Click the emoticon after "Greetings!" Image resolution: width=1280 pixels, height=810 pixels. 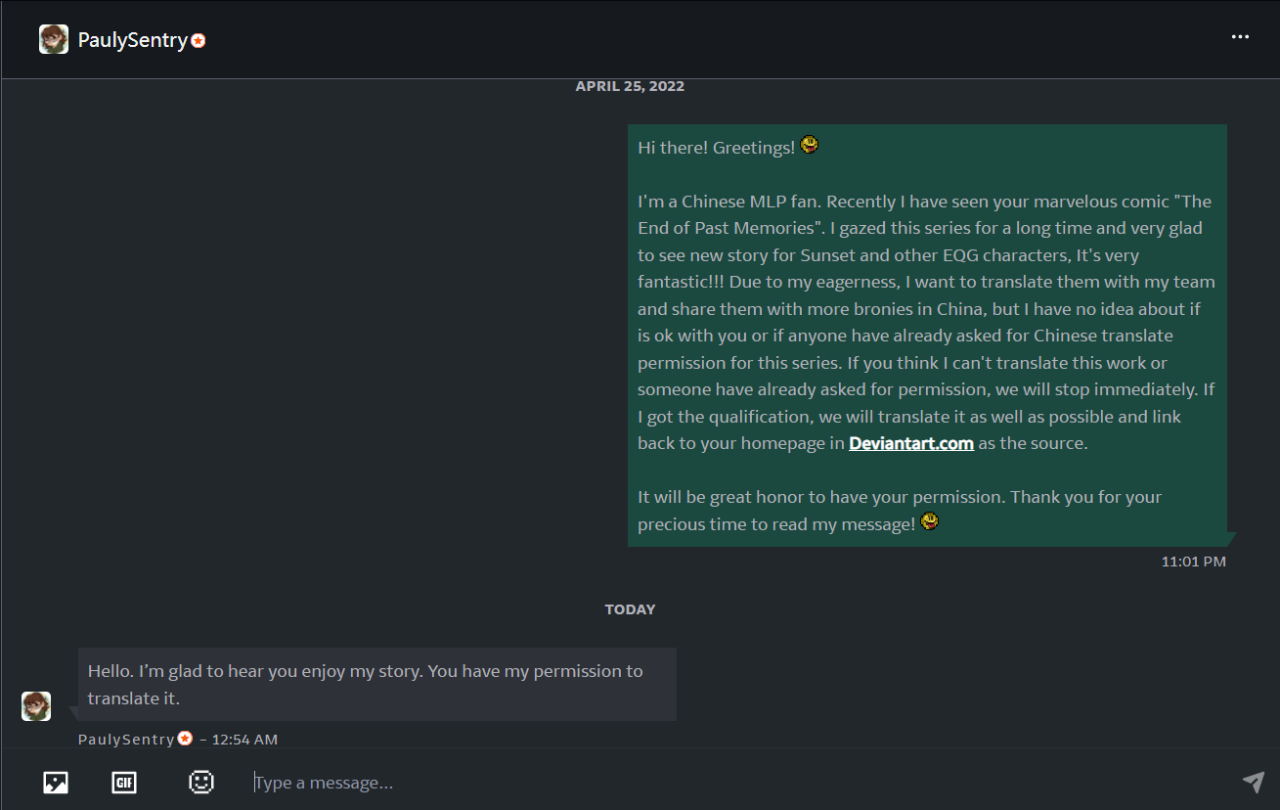[809, 145]
